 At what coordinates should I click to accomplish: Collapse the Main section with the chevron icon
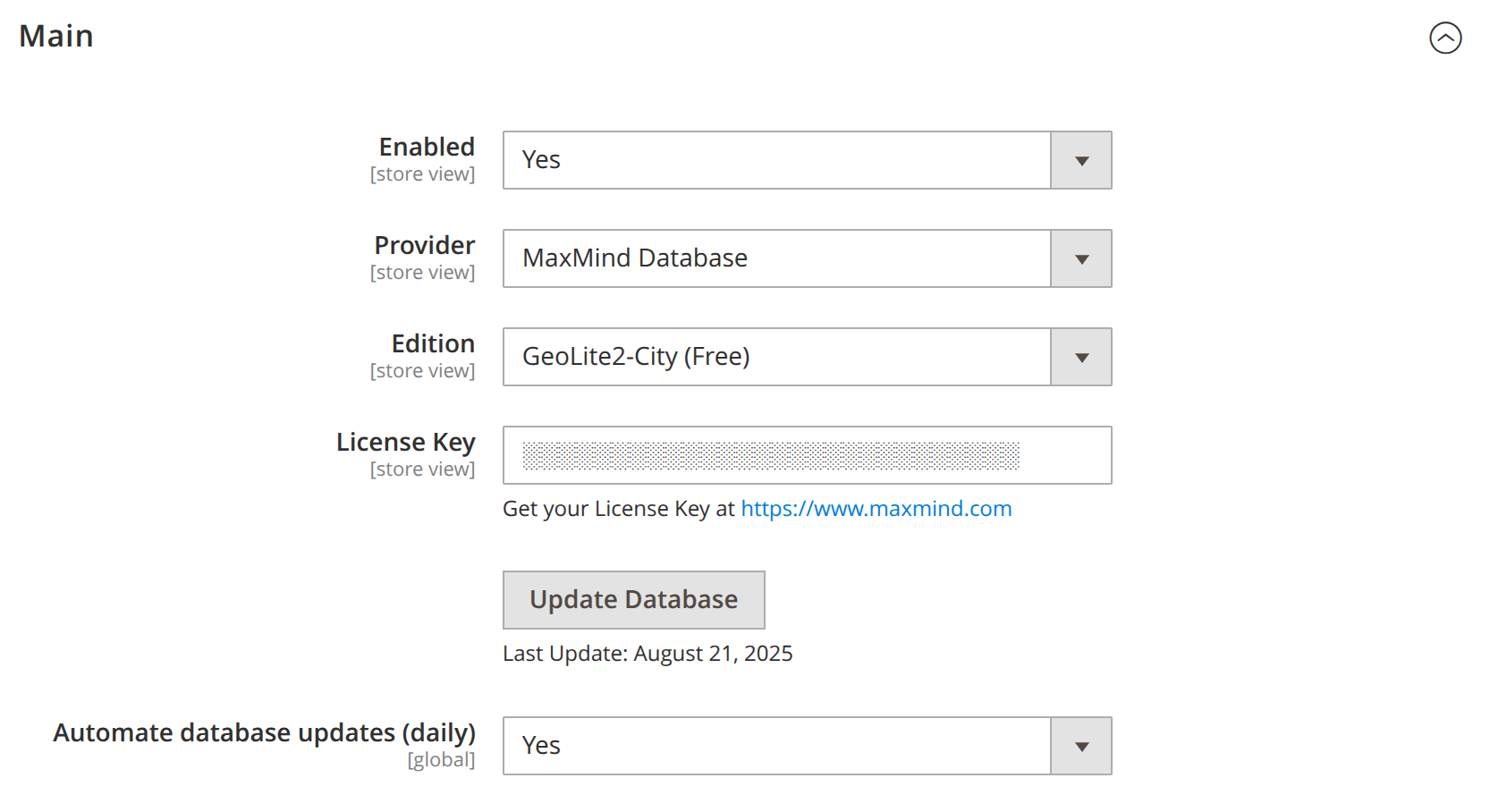1444,38
